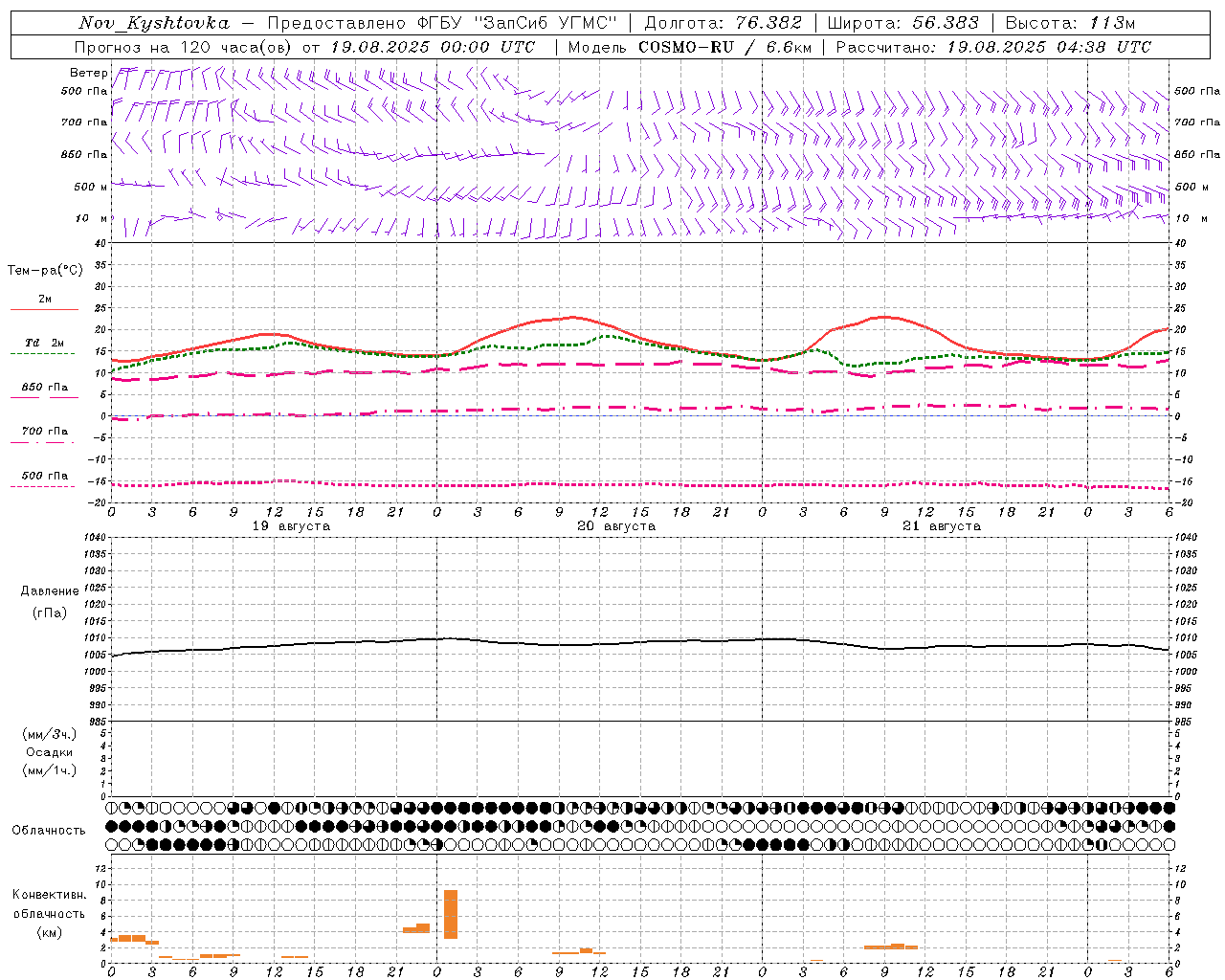Click the (км) convective cloud unit label

(50, 932)
